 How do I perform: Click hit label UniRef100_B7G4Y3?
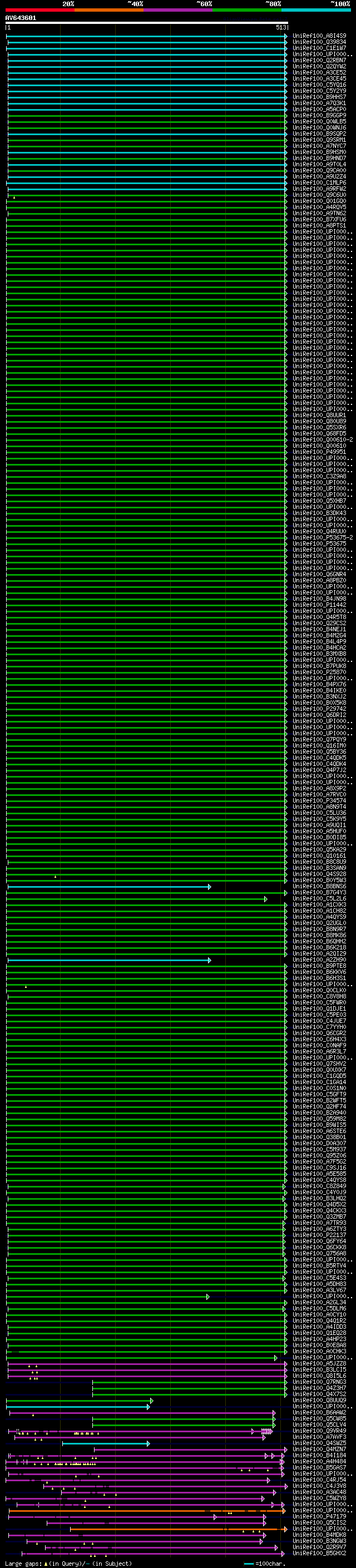[319, 893]
